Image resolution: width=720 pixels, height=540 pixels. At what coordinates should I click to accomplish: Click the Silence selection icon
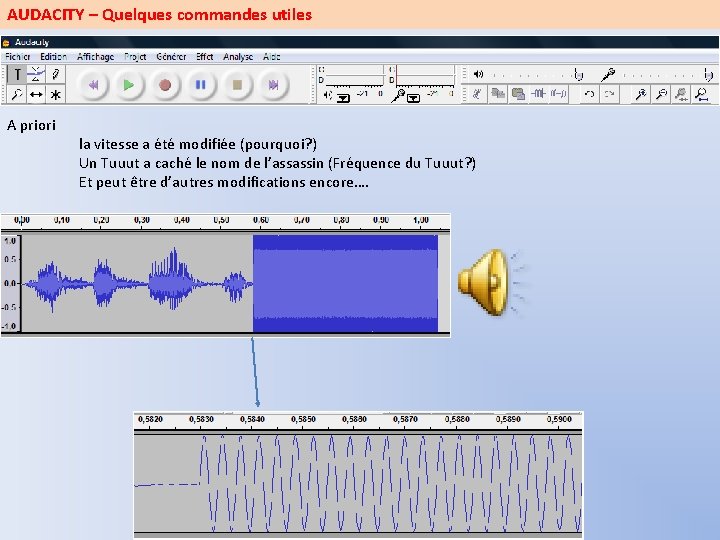(x=558, y=94)
